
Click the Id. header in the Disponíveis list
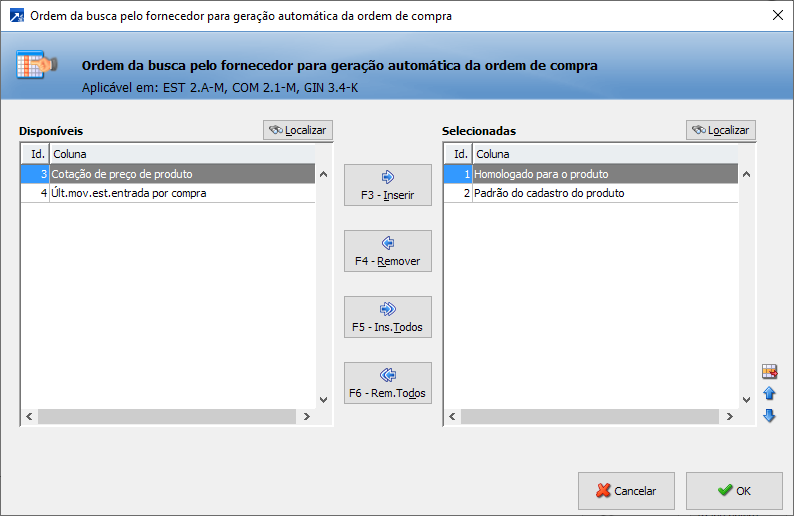35,154
